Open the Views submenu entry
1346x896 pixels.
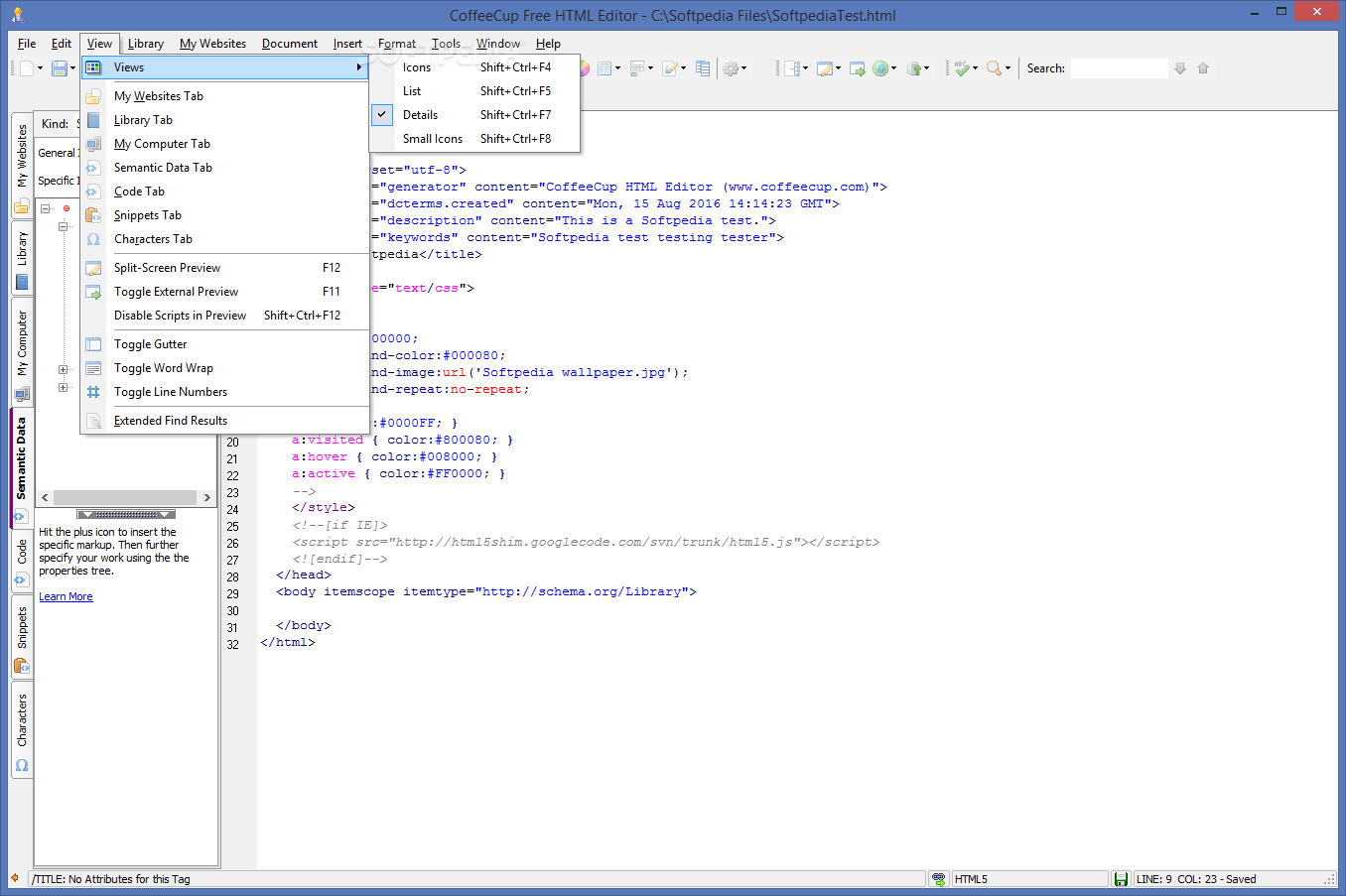click(x=225, y=67)
